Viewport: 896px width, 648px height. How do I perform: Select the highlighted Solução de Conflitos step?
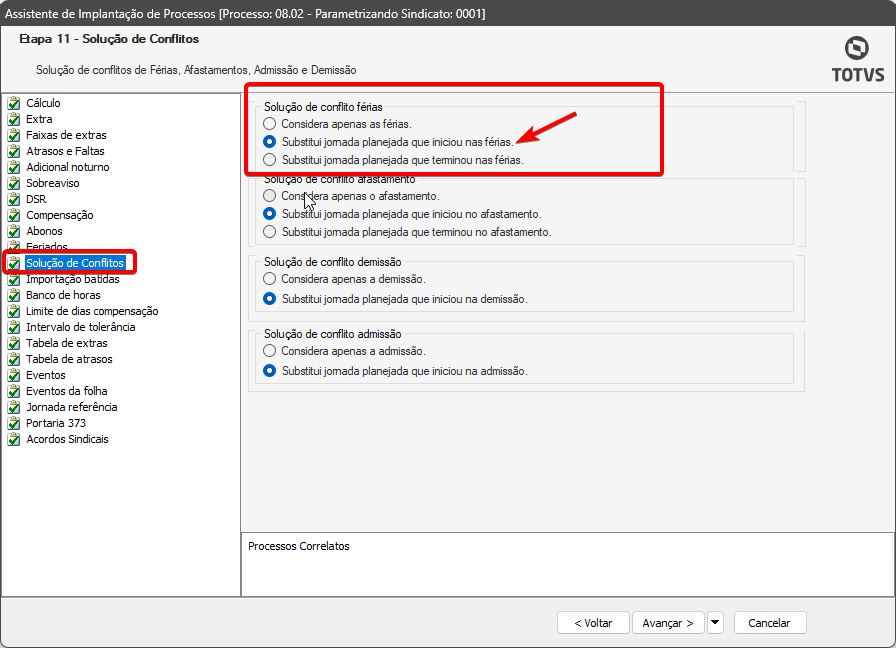click(x=75, y=263)
